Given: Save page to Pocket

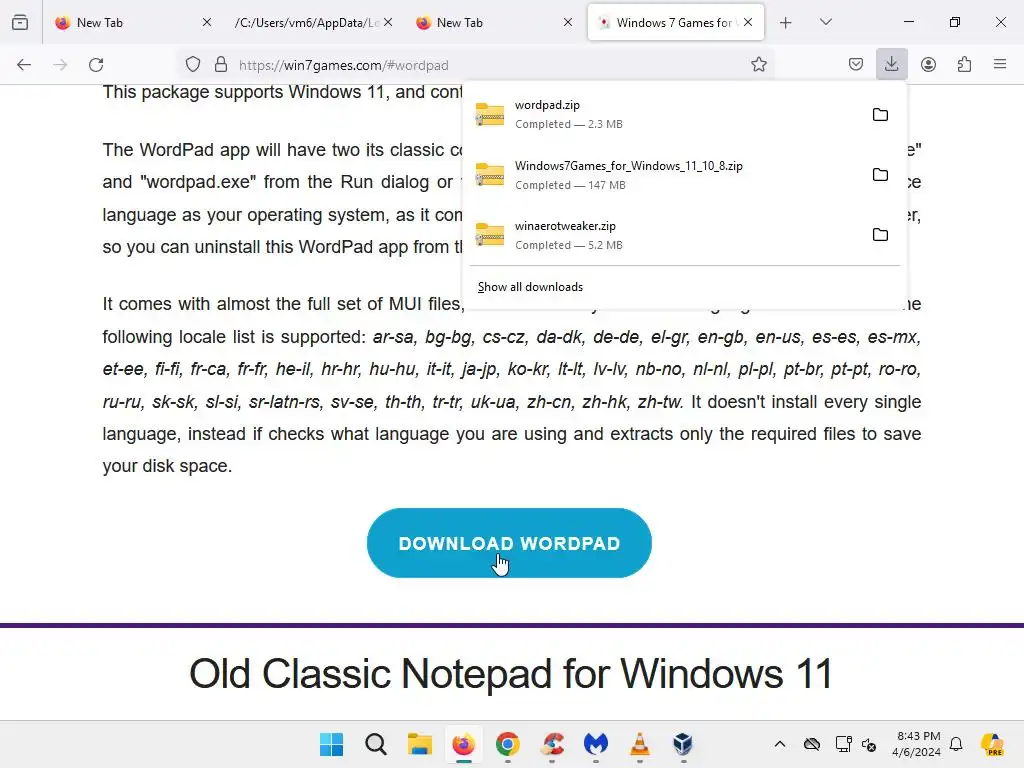Looking at the screenshot, I should [x=856, y=65].
